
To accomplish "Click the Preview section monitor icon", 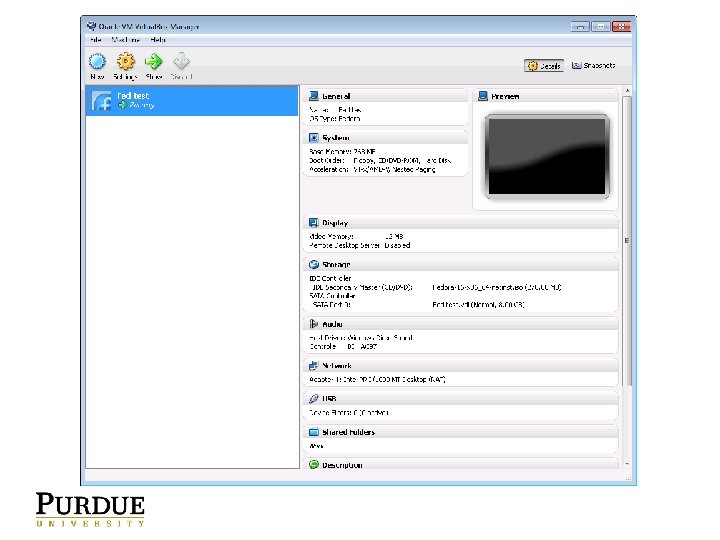I will point(483,96).
